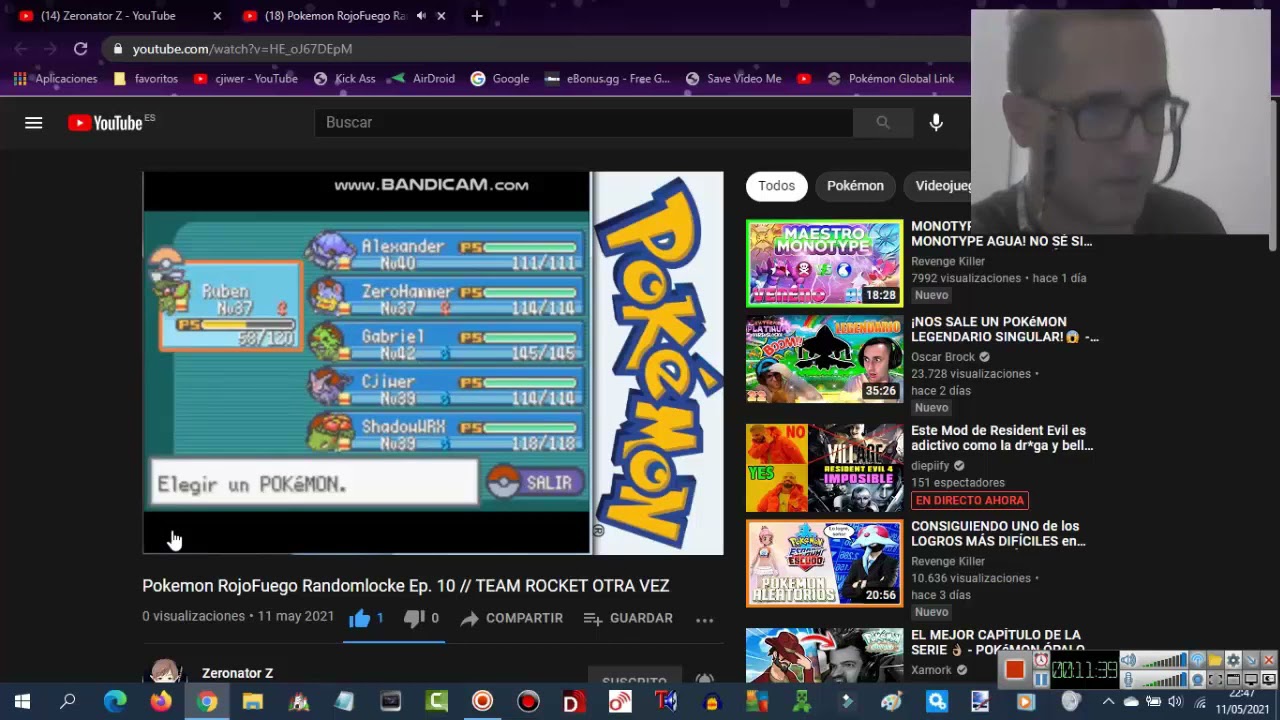This screenshot has width=1280, height=720.
Task: Toggle Bandicam webcam overlay icon
Action: [1198, 679]
